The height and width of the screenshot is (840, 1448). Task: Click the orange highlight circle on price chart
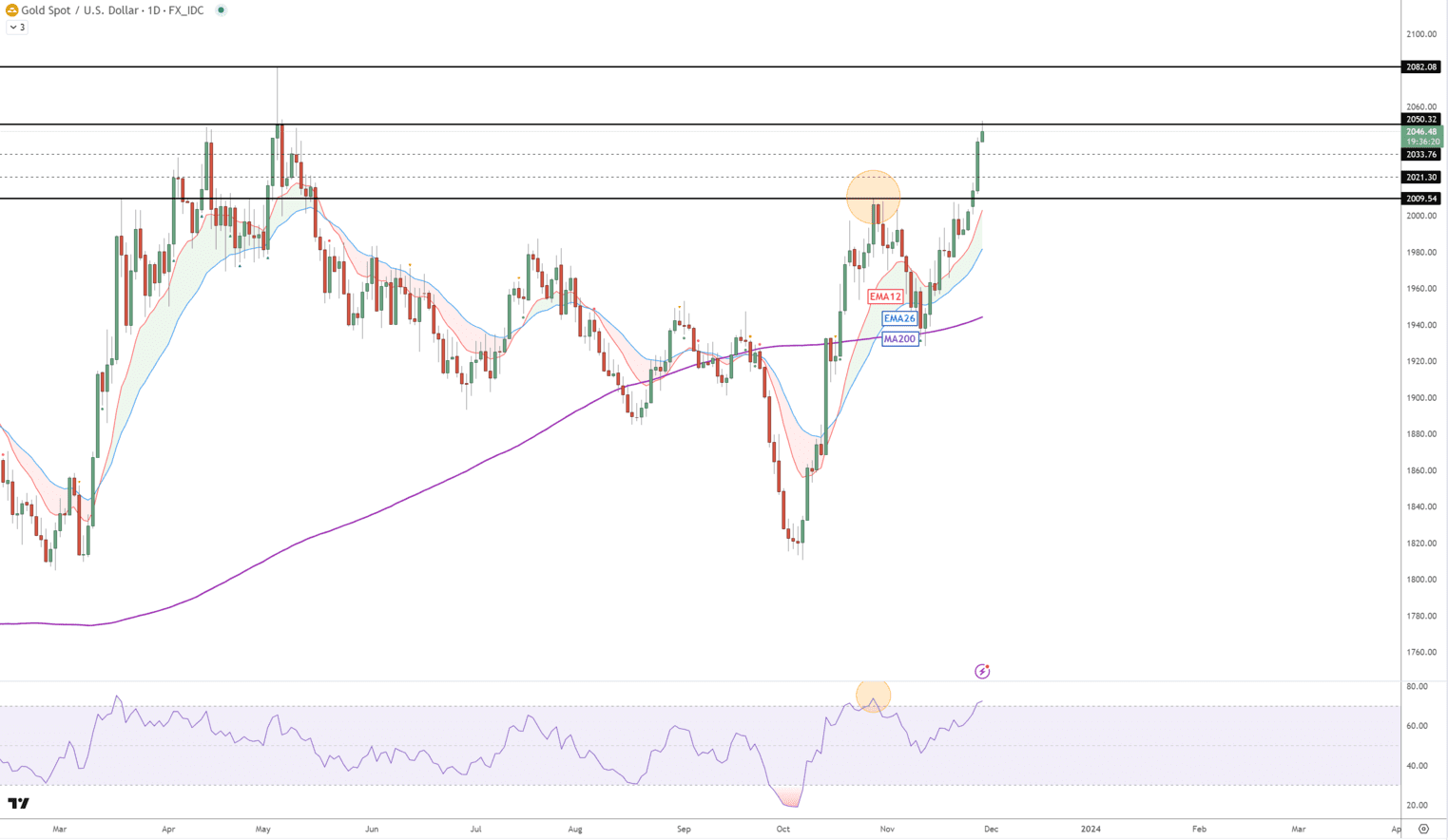(873, 197)
